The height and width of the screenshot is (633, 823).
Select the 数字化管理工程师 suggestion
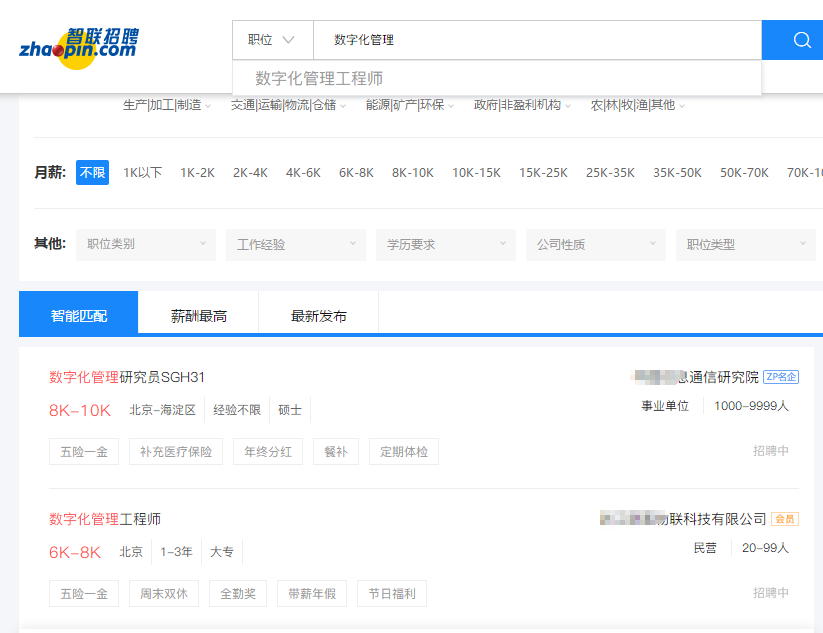(319, 78)
